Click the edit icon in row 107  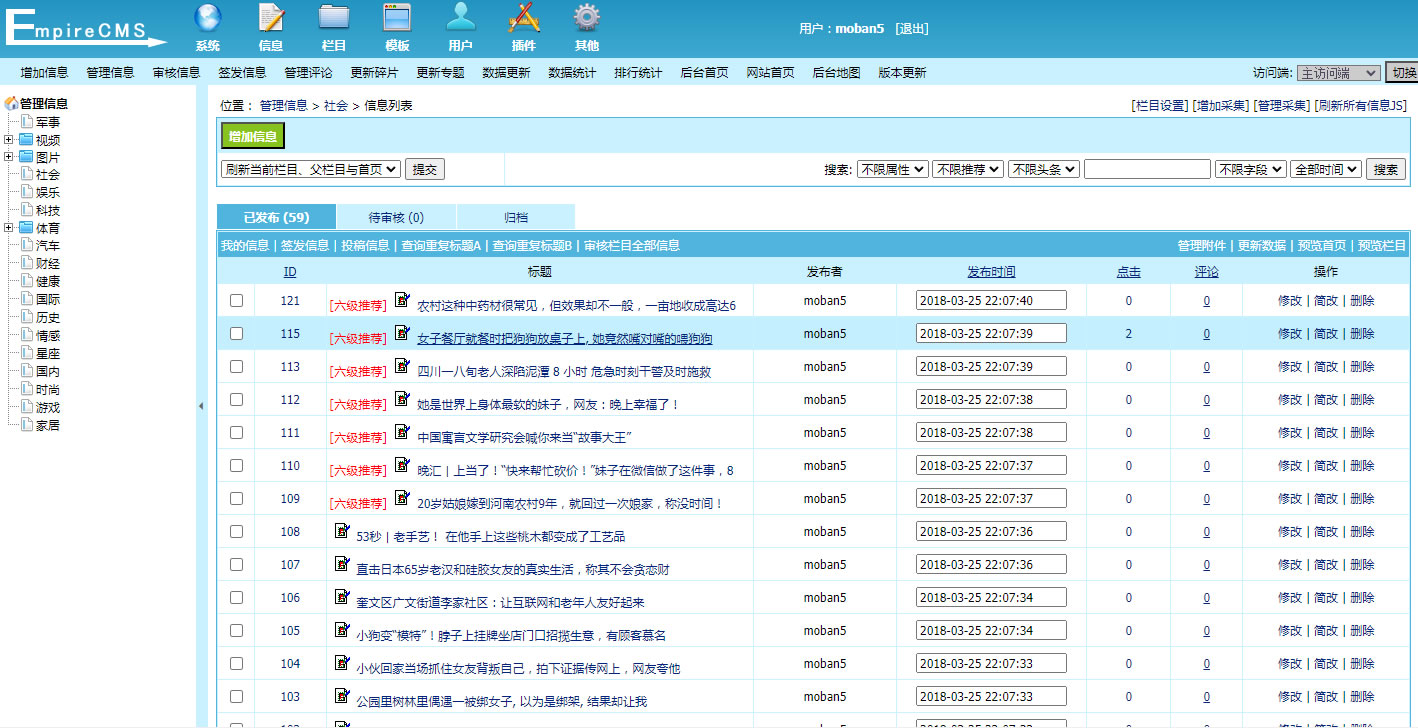pyautogui.click(x=342, y=563)
